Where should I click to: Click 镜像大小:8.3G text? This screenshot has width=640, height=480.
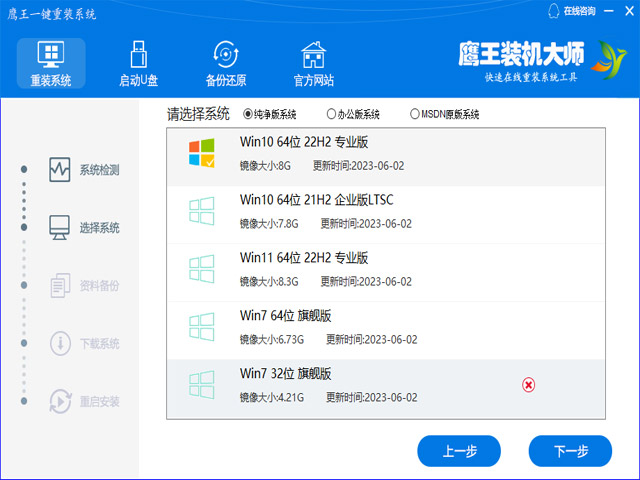(269, 282)
